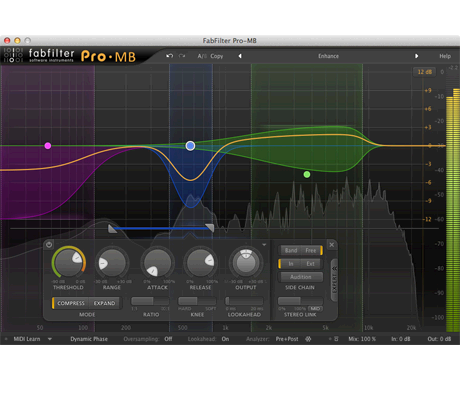This screenshot has height=416, width=460.
Task: Click the left crossover handle of blue band
Action: (112, 229)
